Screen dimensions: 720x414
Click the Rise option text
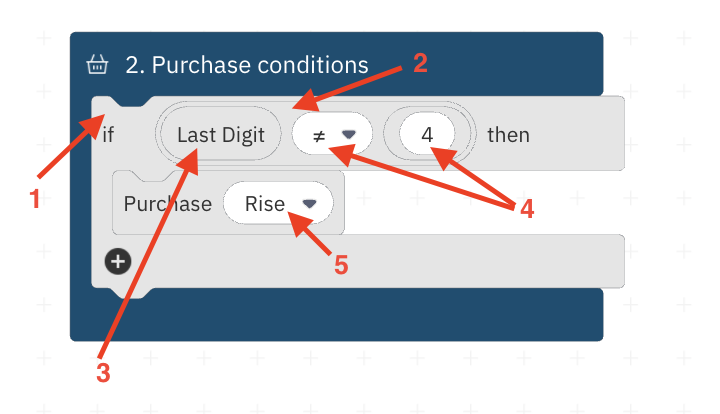265,204
